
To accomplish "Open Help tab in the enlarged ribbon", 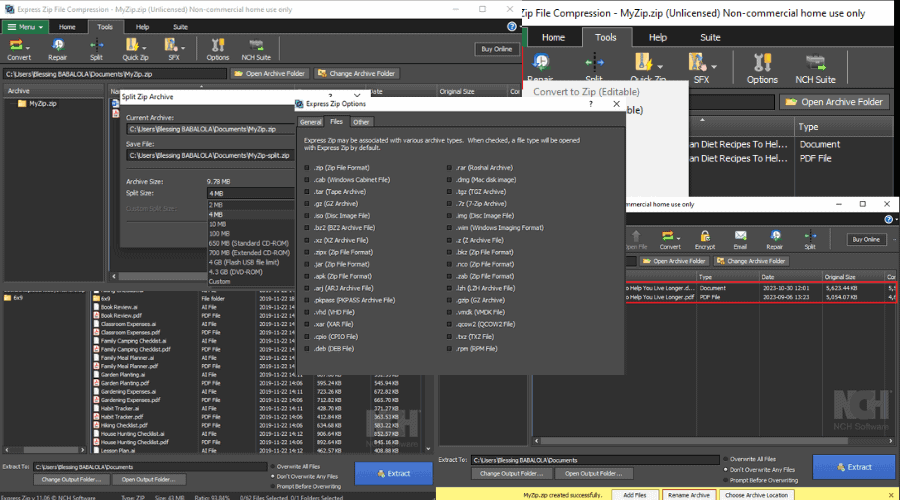I will [658, 37].
